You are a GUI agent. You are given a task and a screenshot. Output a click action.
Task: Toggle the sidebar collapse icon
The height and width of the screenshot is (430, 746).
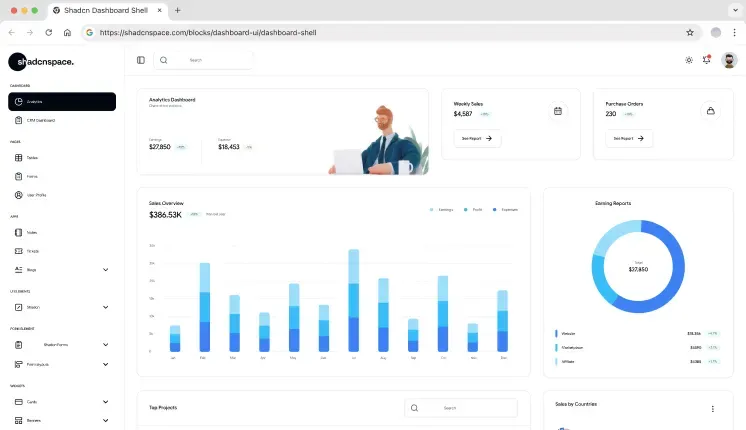(140, 60)
